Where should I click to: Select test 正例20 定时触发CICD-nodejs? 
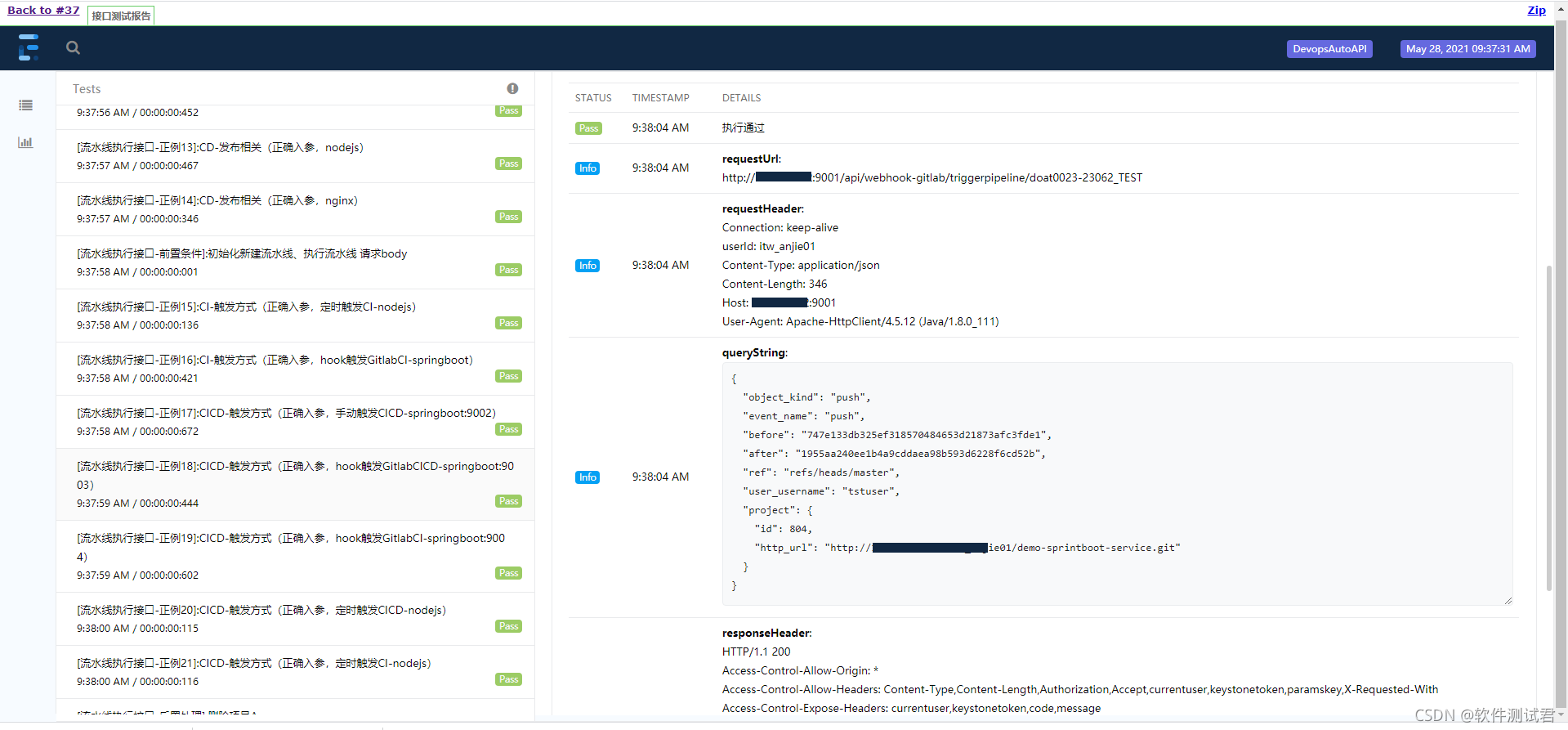[x=295, y=619]
